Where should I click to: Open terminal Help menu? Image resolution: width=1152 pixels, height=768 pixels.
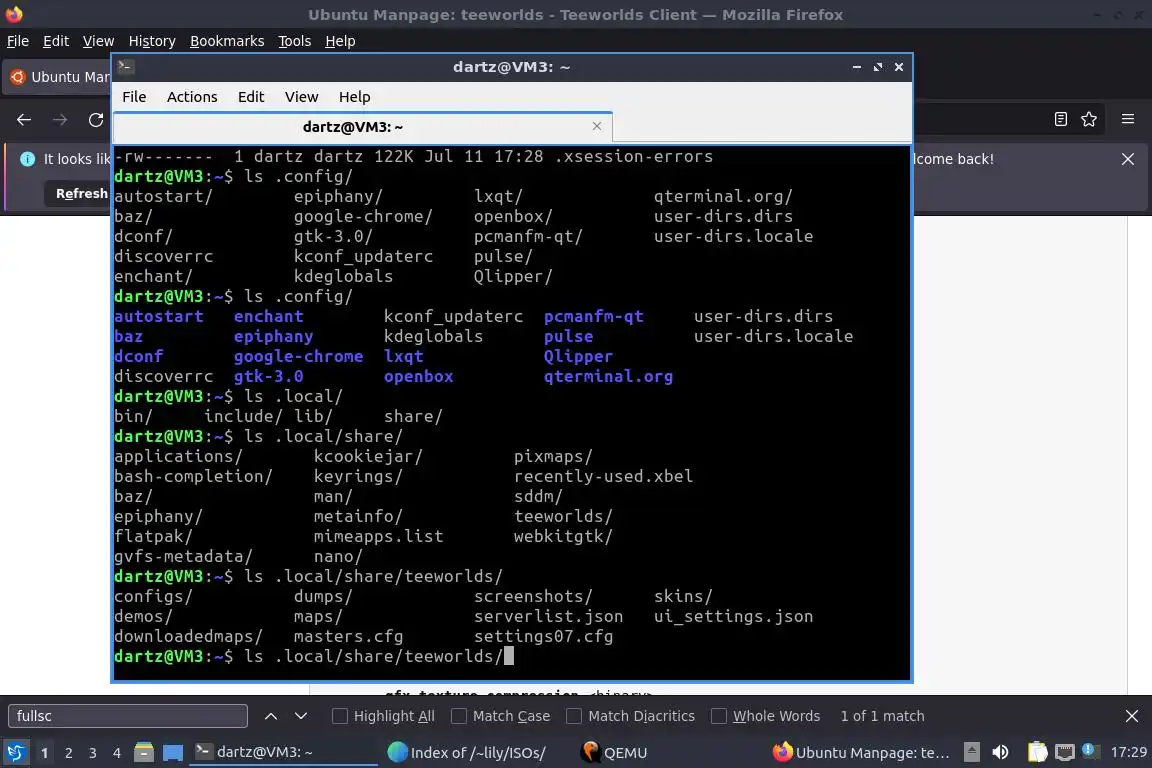pos(354,97)
